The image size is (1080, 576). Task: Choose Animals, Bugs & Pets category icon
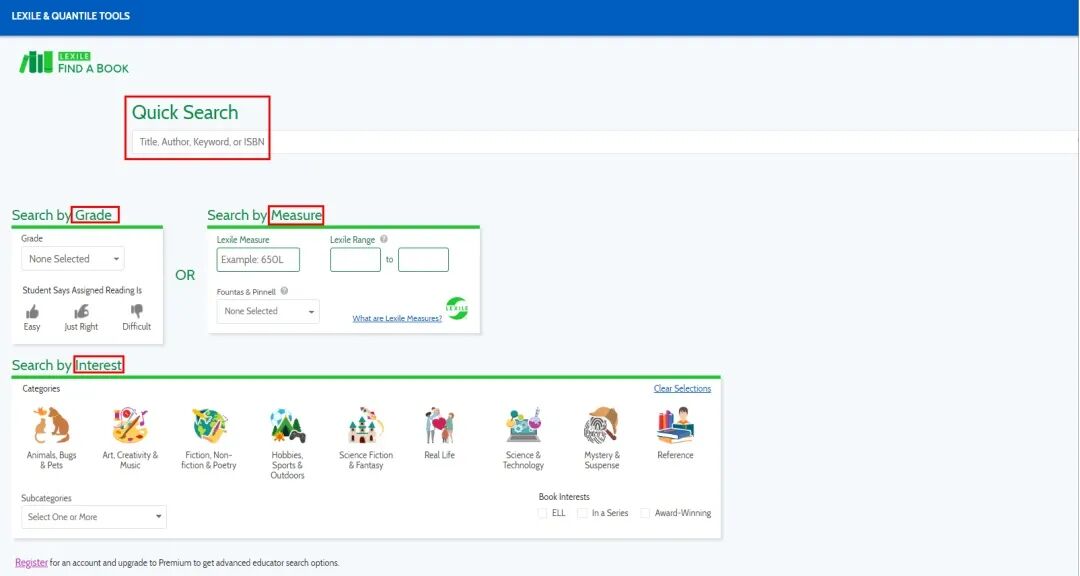coord(52,425)
